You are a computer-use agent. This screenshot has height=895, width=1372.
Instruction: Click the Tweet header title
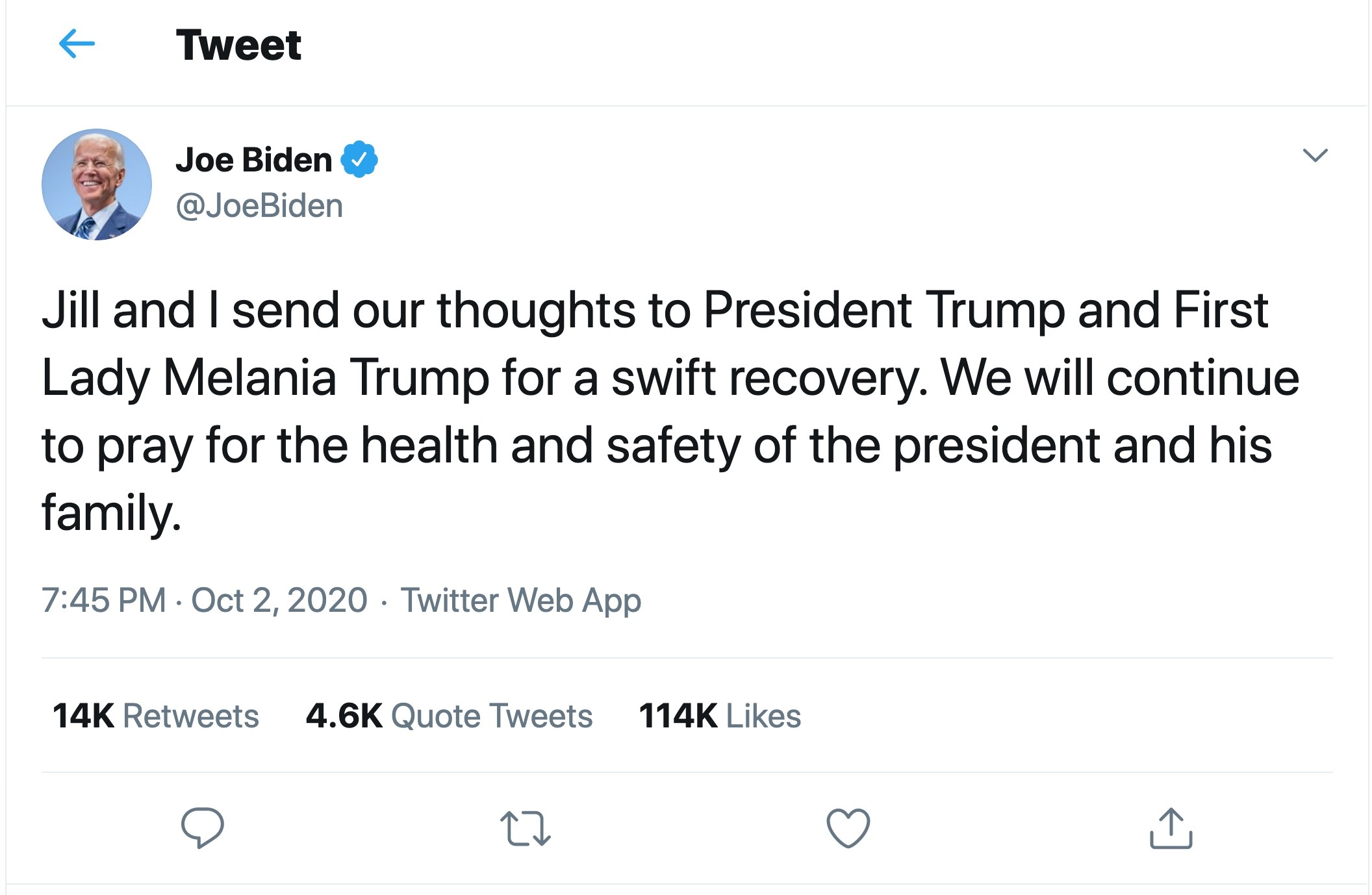click(x=239, y=45)
